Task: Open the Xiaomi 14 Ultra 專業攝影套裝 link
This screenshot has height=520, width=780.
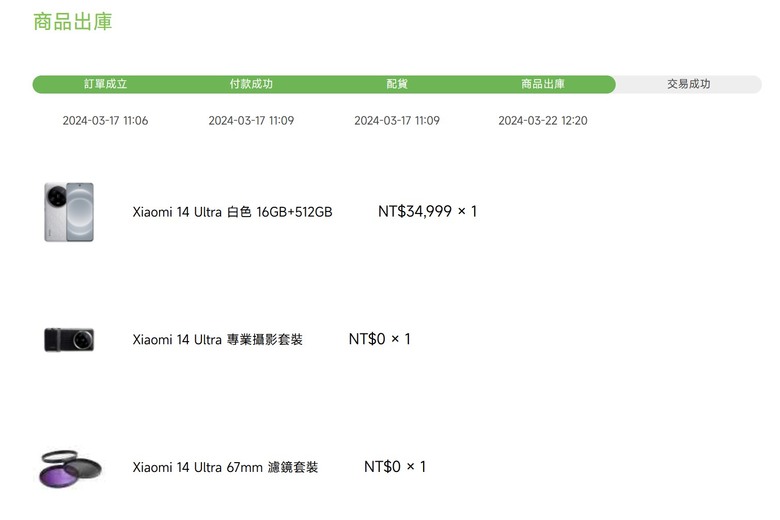Action: (x=217, y=340)
